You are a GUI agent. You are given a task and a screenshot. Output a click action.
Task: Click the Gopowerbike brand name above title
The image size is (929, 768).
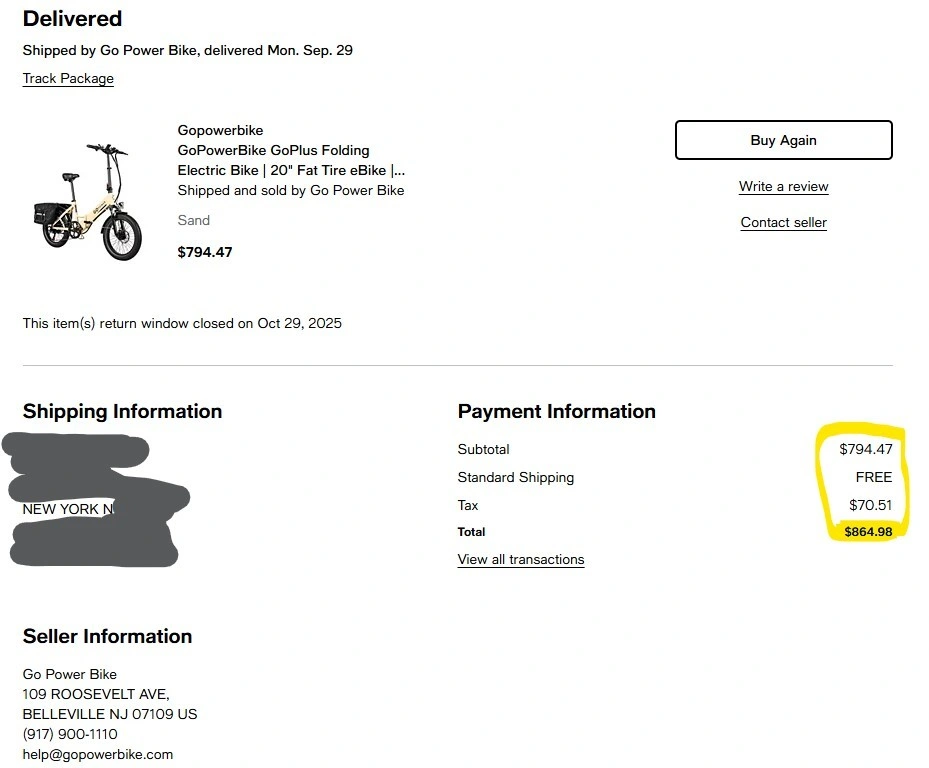220,130
